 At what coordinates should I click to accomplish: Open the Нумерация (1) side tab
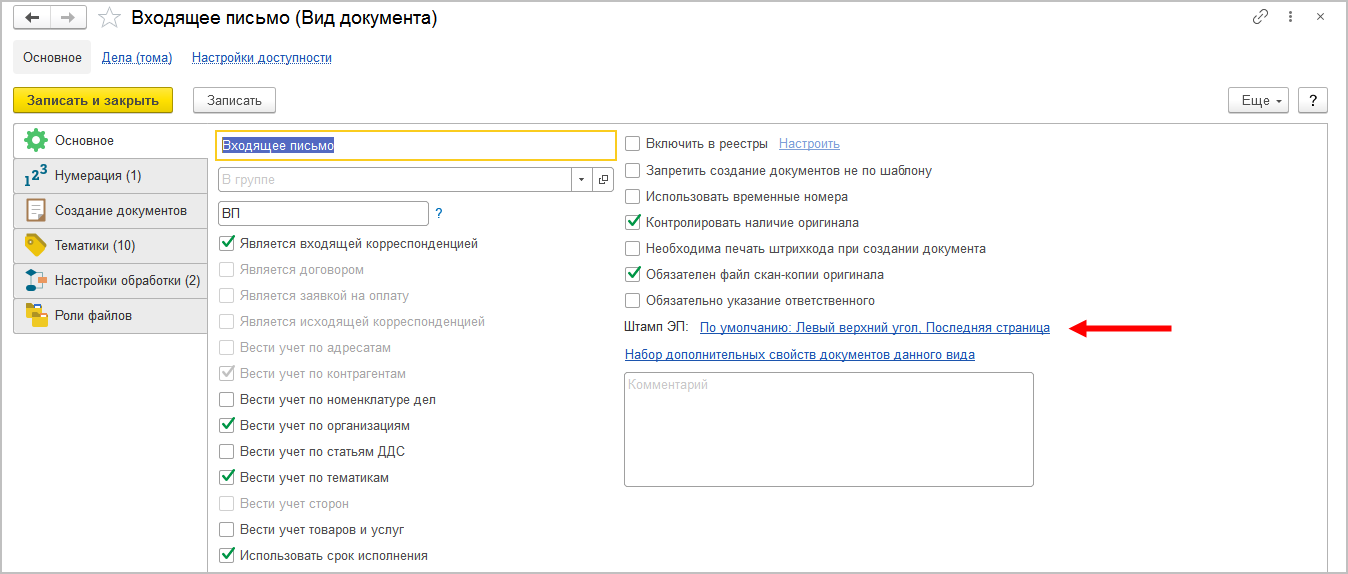97,175
